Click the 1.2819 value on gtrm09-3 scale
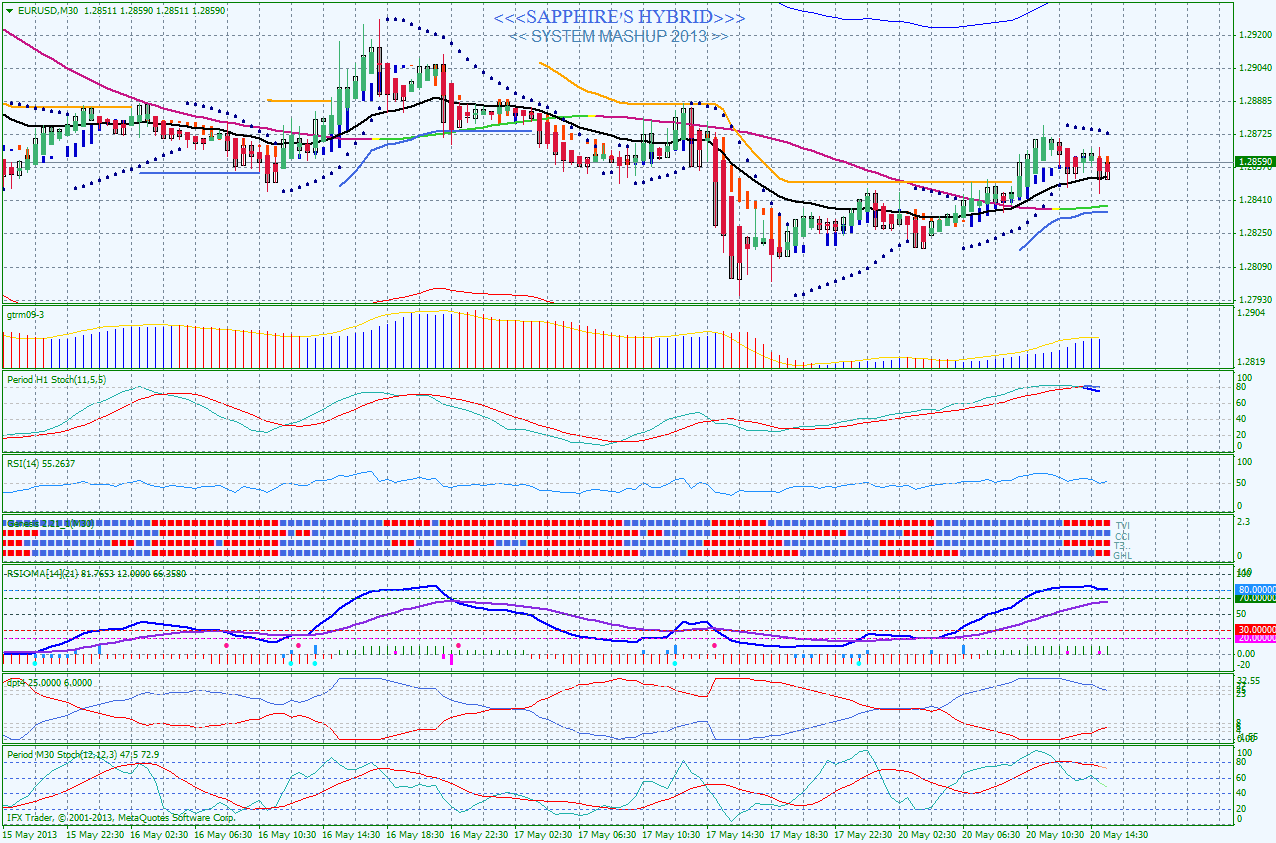The image size is (1276, 843). click(1251, 362)
